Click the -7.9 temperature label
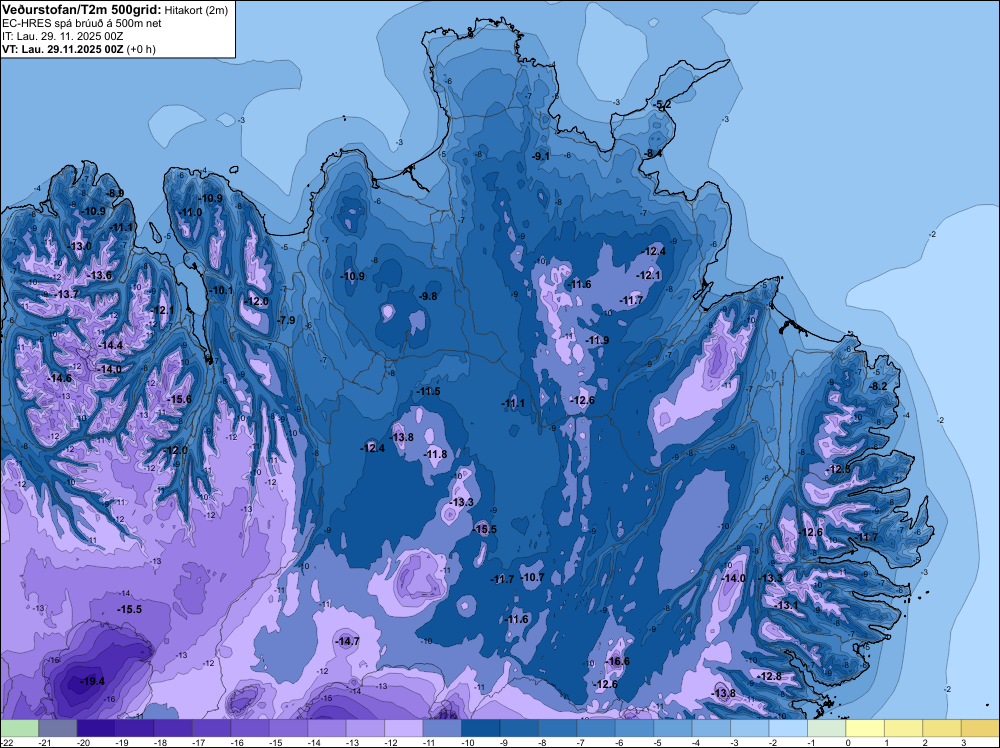 286,320
